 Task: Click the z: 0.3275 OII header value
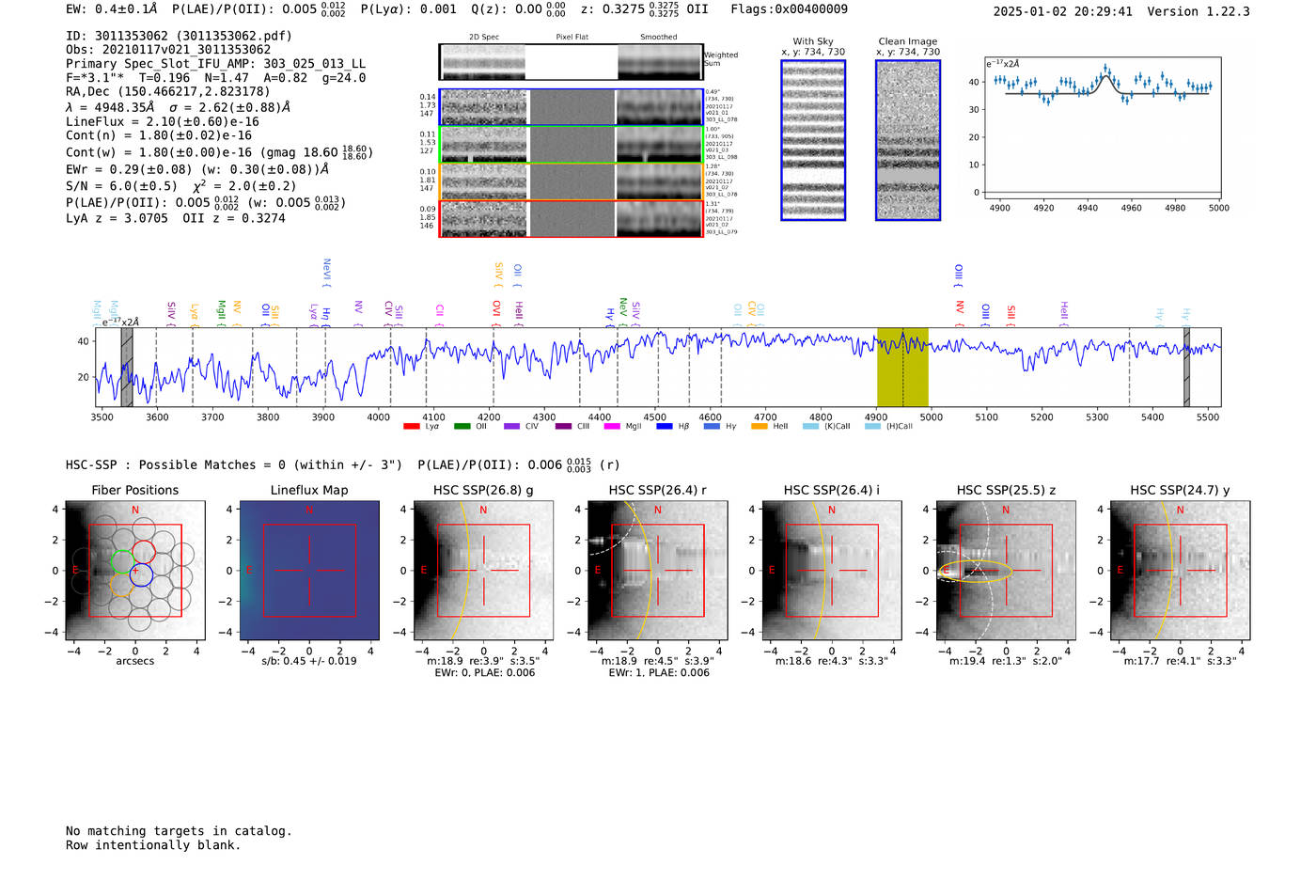click(x=644, y=9)
